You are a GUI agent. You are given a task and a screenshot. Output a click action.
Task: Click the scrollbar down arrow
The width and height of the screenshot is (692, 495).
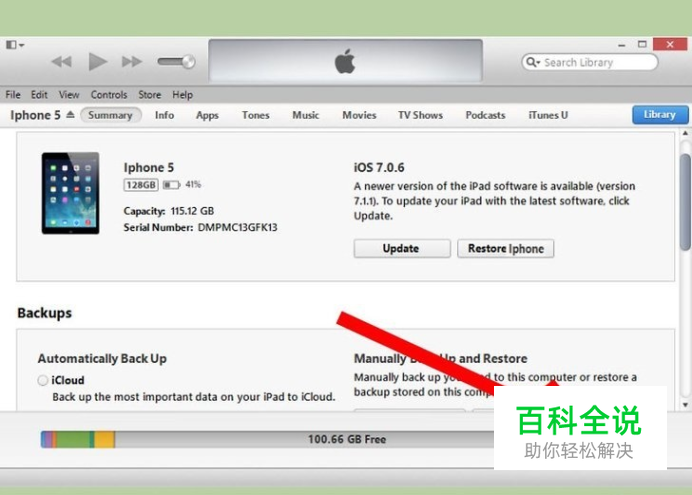pos(685,405)
